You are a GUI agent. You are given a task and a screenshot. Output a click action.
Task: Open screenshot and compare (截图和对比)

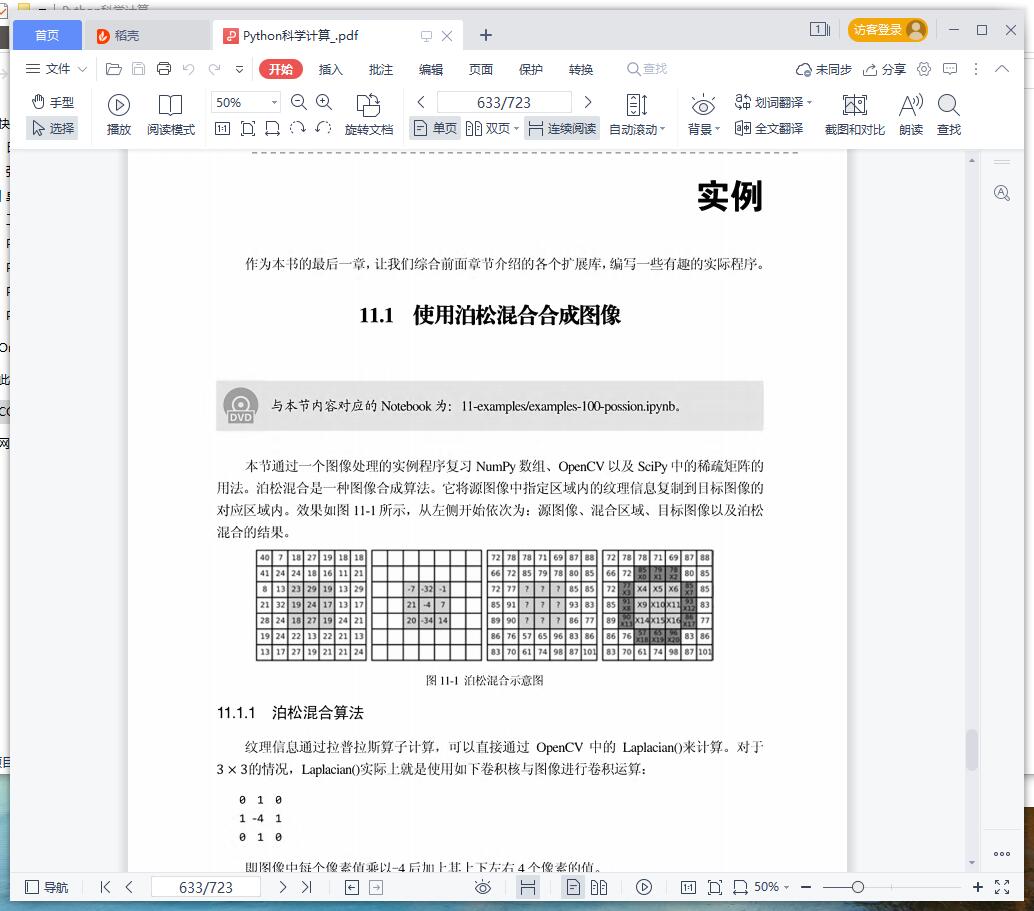click(x=855, y=115)
